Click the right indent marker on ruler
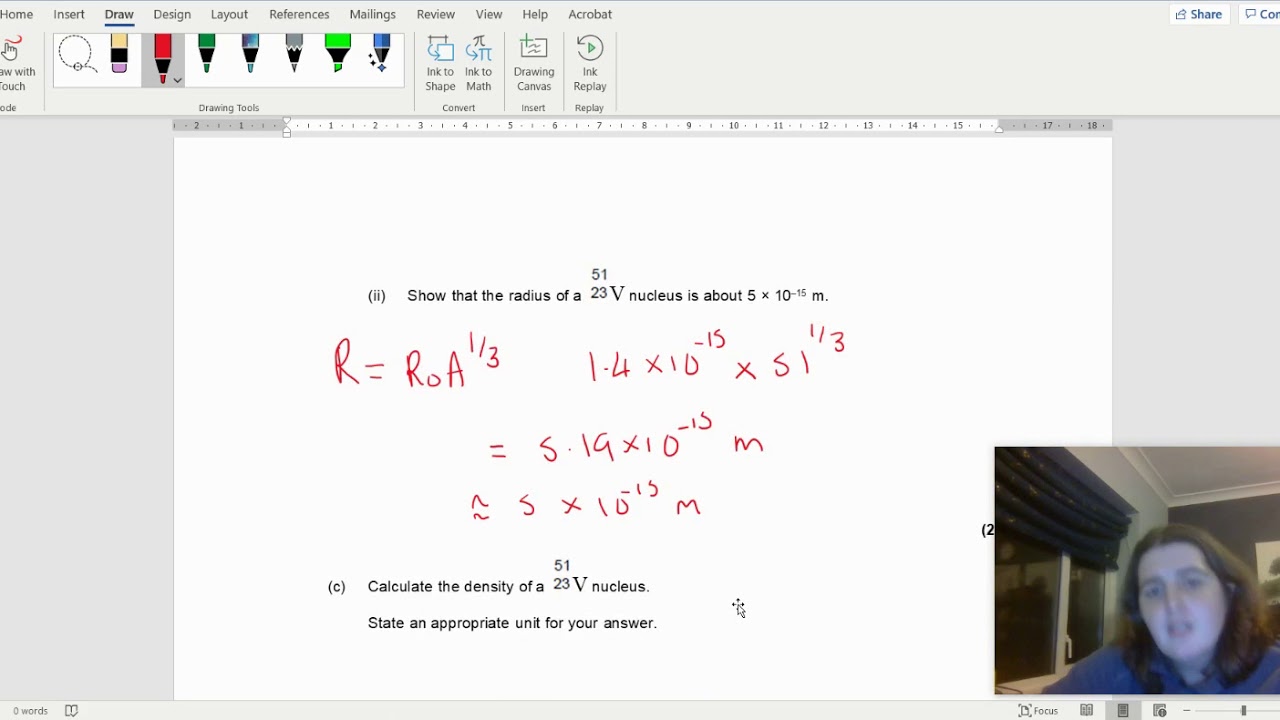 pos(999,129)
